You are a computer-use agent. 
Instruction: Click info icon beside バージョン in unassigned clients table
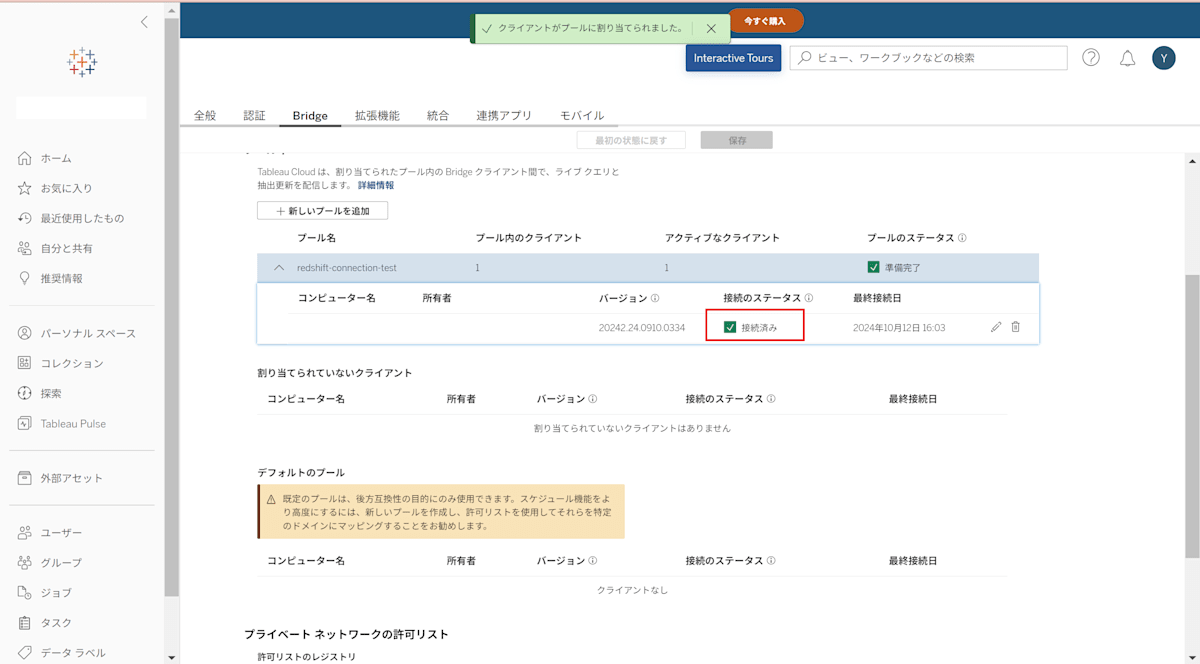(x=593, y=399)
